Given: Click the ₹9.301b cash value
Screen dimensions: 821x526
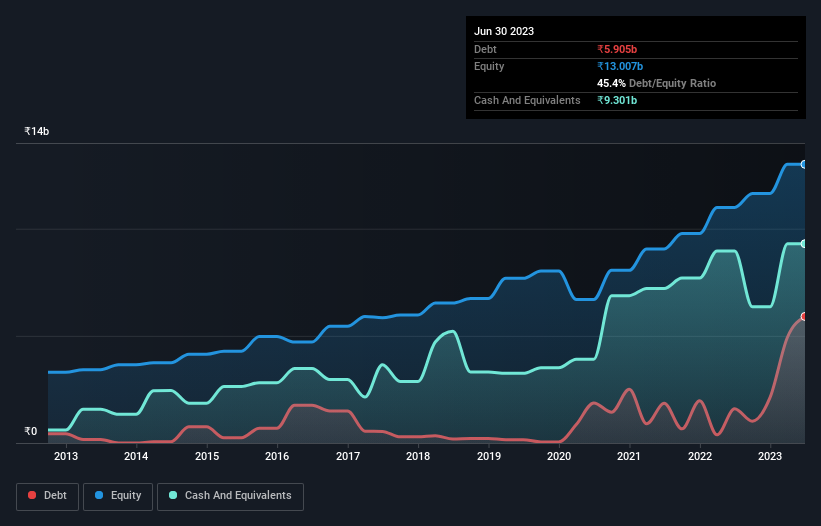Looking at the screenshot, I should coord(617,100).
